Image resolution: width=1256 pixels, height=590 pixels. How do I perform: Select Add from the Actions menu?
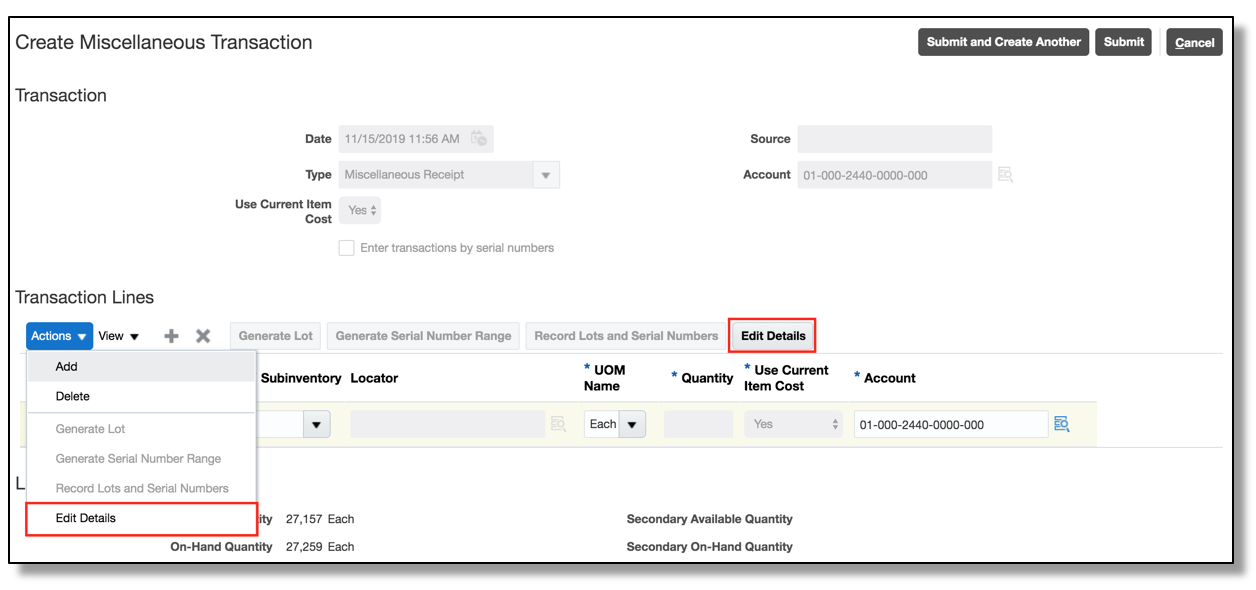coord(67,367)
